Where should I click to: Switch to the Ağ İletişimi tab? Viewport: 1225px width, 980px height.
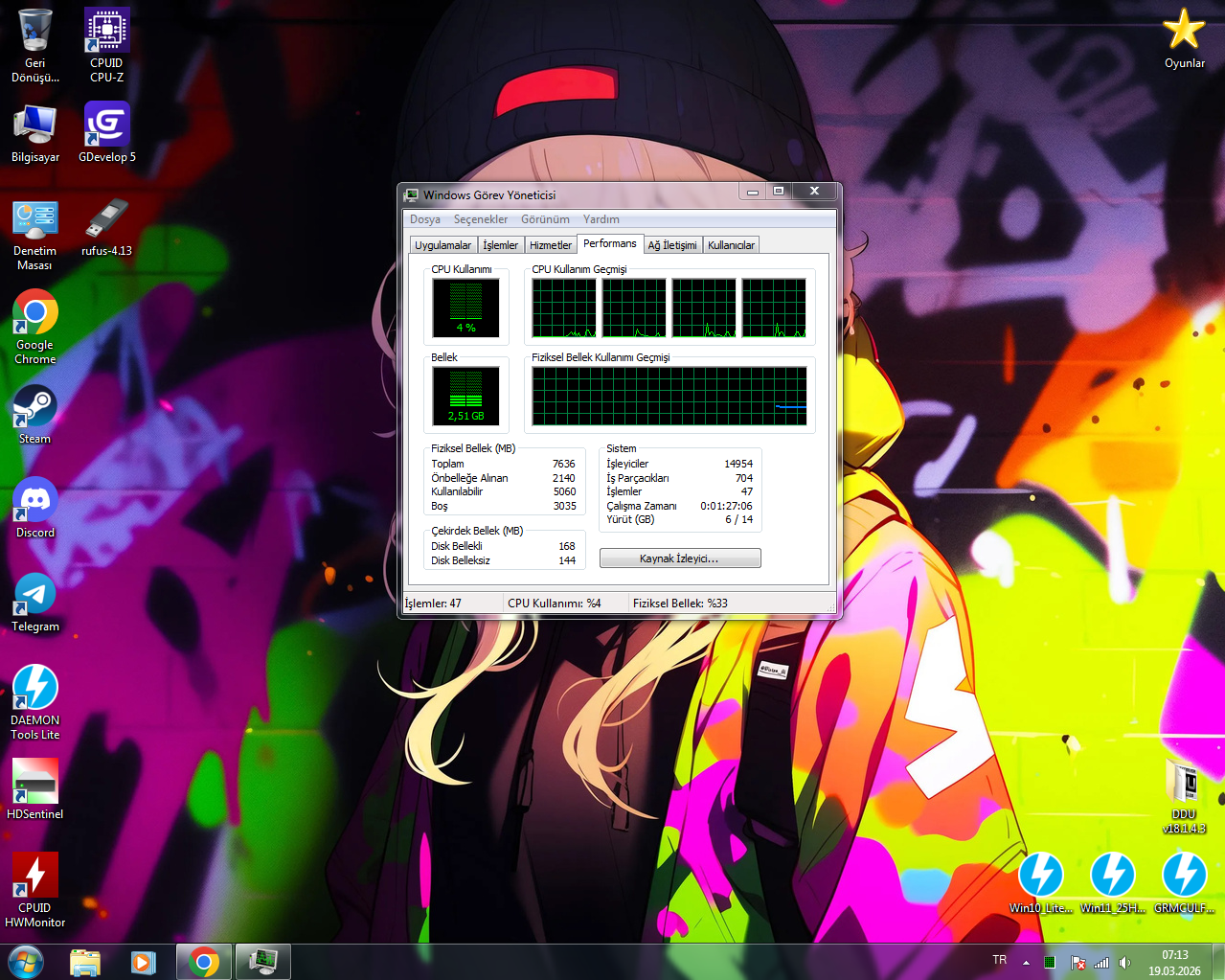click(672, 245)
